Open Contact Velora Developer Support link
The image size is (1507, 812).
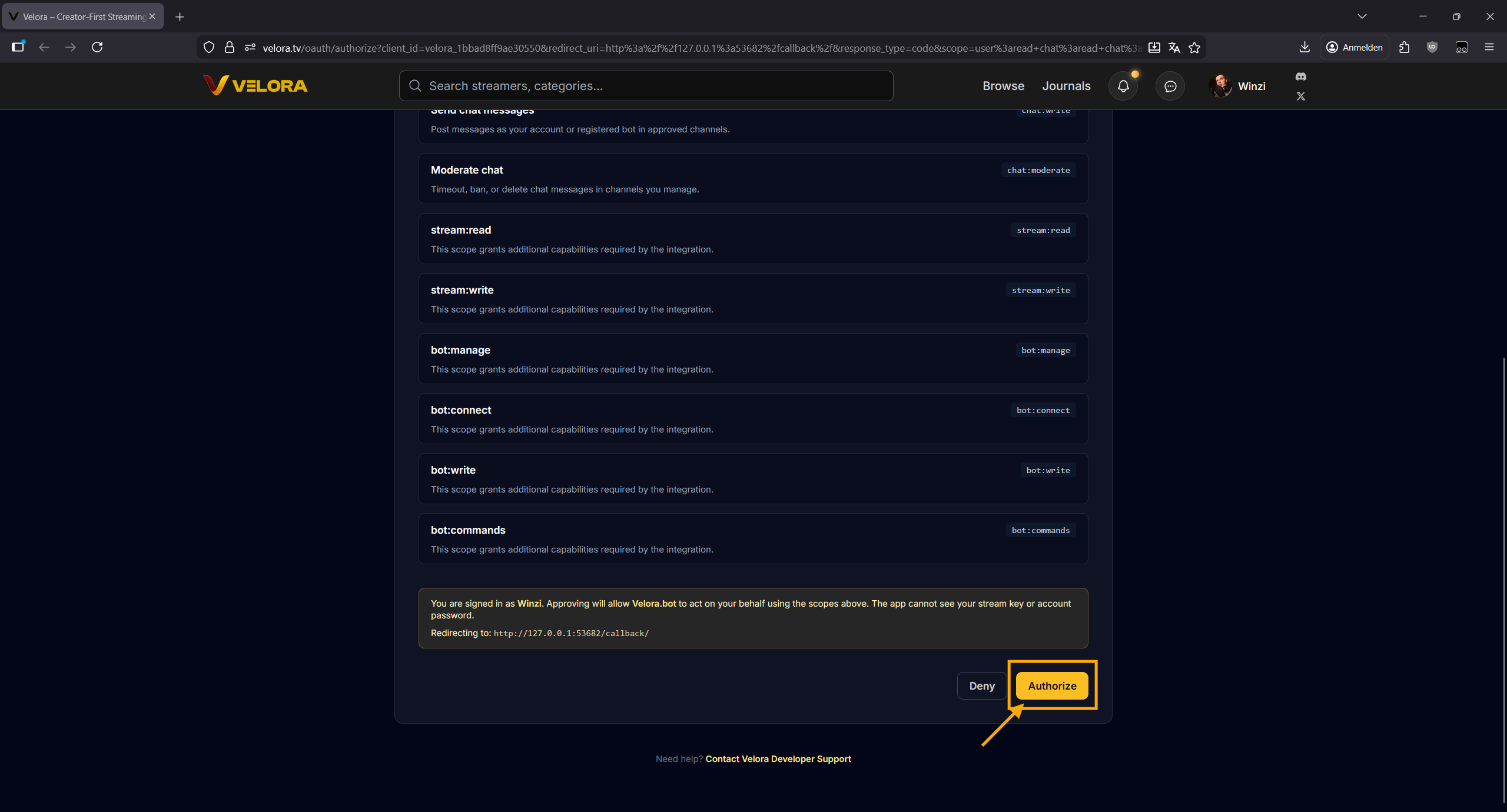778,759
